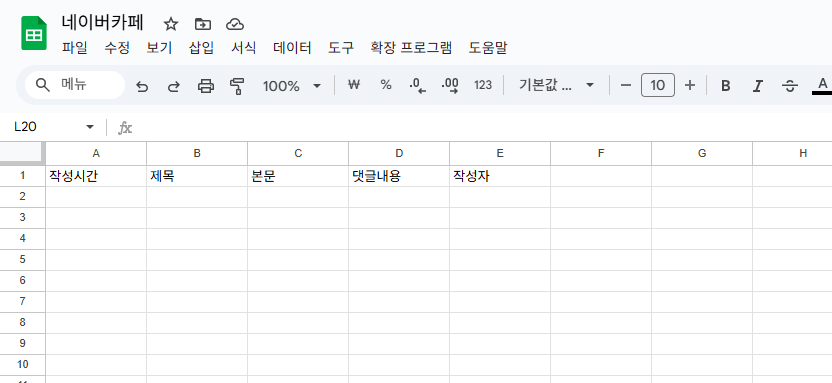Open the 기본값 font dropdown

[556, 85]
